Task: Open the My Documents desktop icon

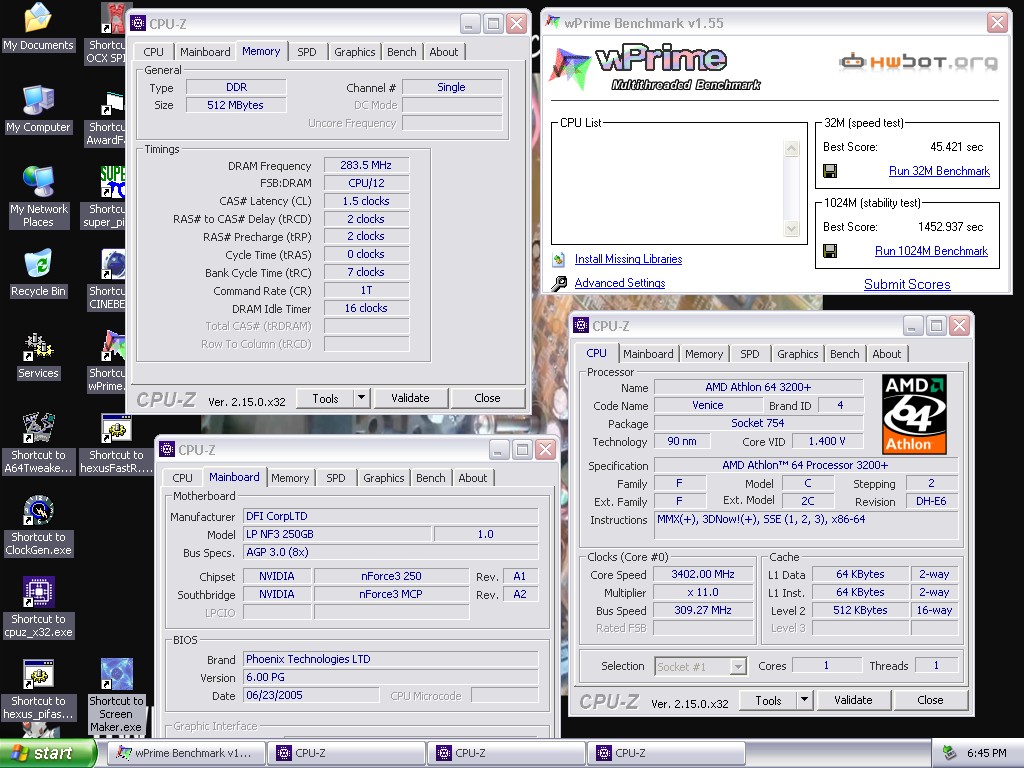Action: click(x=38, y=18)
